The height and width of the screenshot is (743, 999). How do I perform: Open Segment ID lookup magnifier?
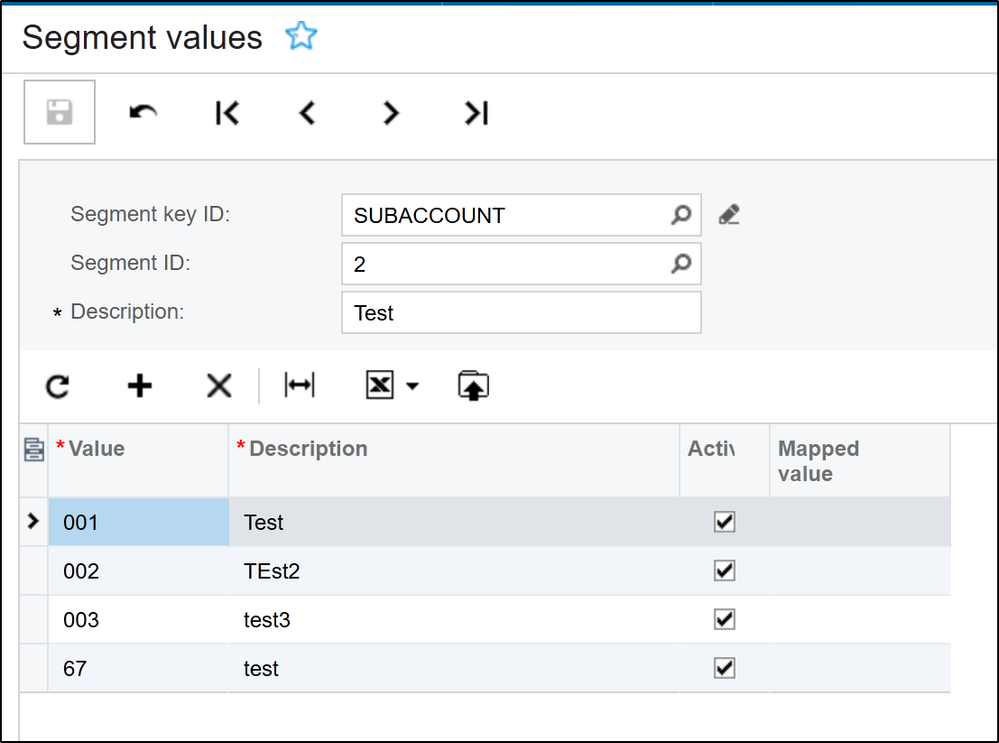click(x=681, y=263)
